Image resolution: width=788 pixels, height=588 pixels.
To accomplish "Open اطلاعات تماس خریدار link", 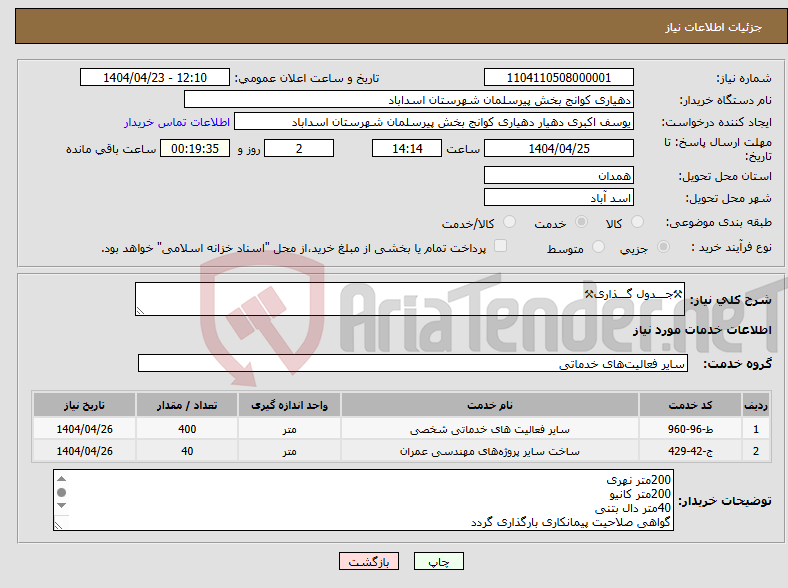I will [x=177, y=122].
